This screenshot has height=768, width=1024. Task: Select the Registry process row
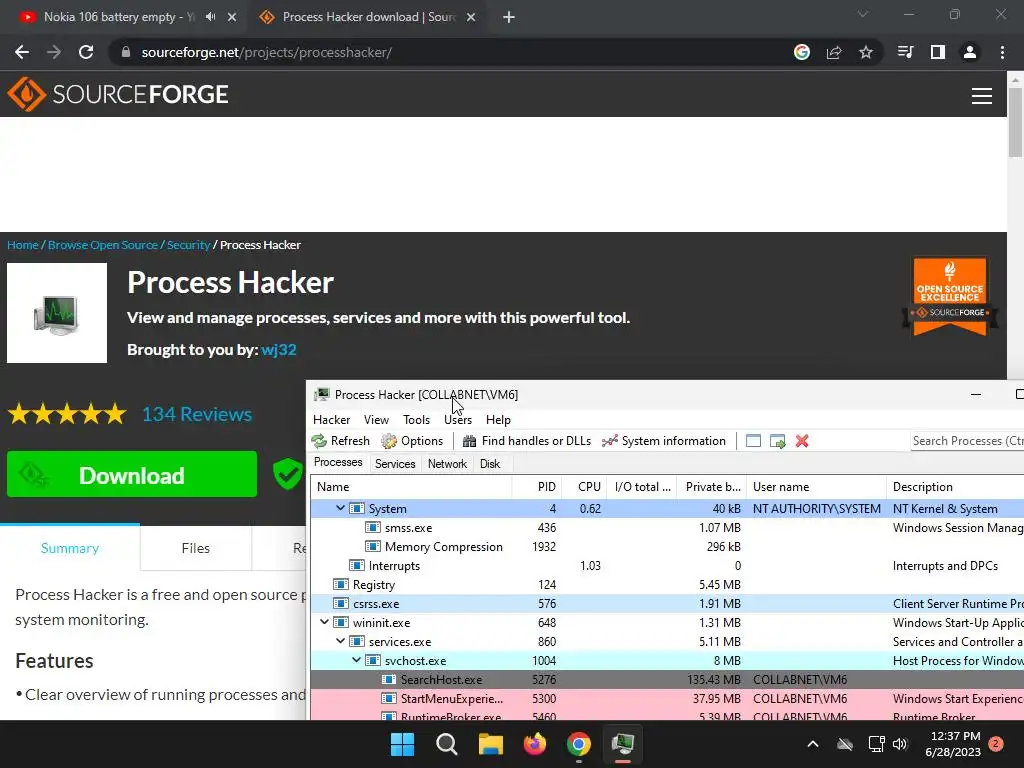[x=667, y=584]
